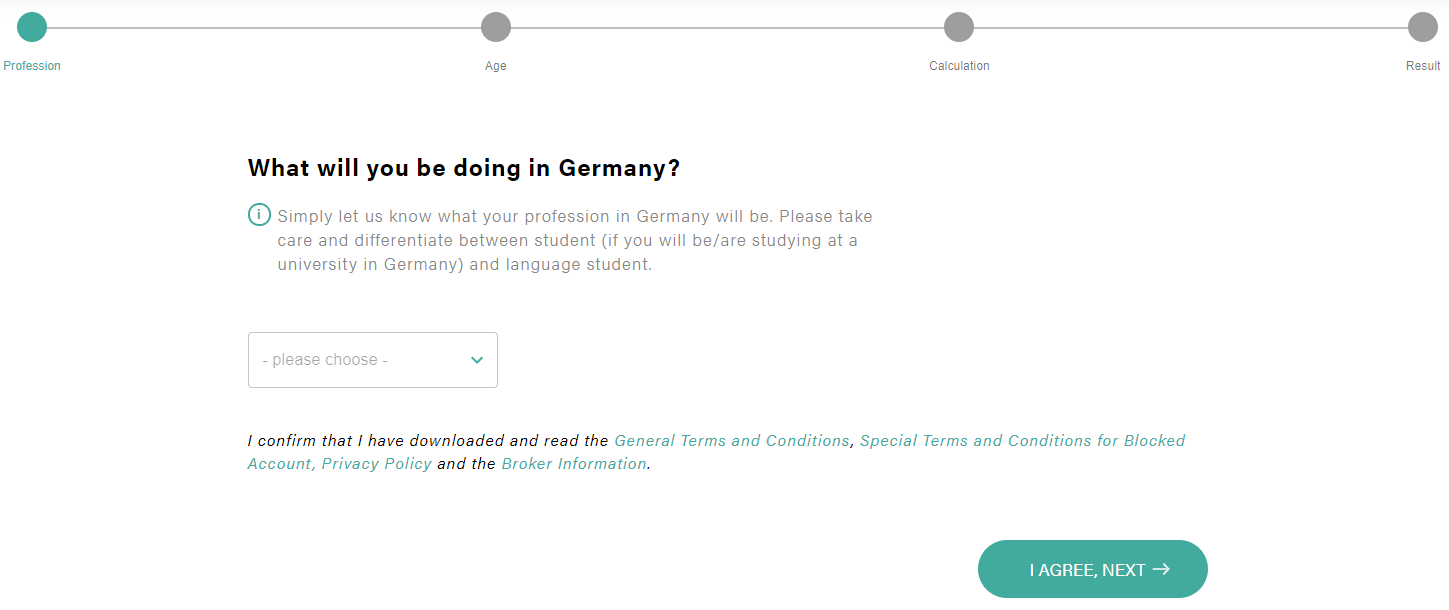
Task: Open the "- please choose -" dropdown
Action: point(373,360)
